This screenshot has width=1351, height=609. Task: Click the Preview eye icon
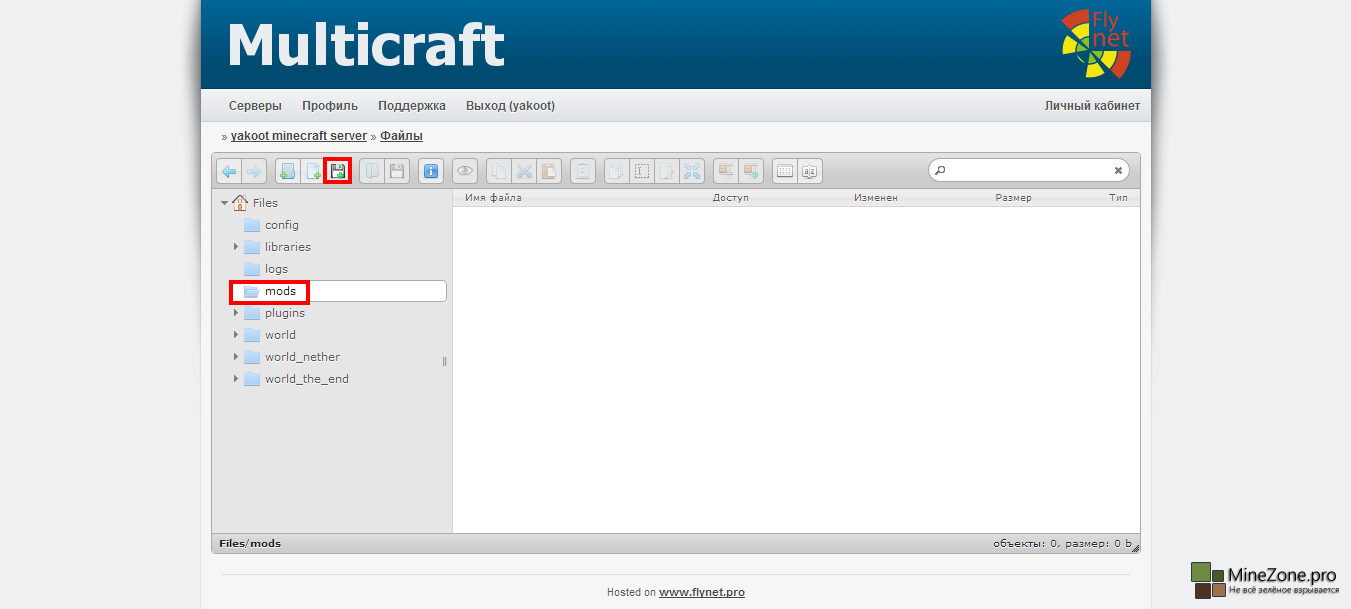click(464, 171)
